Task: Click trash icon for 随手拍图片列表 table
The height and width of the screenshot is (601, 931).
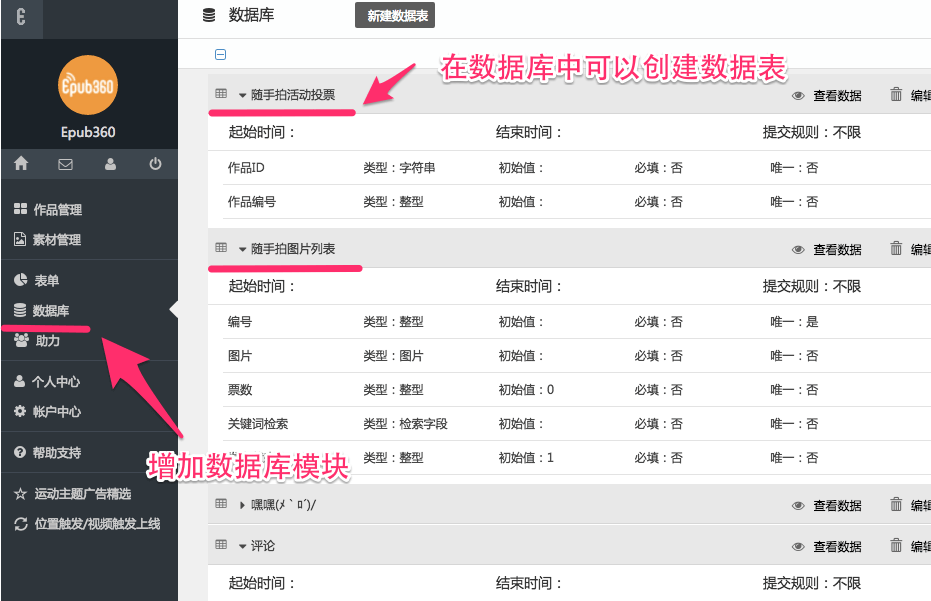Action: point(896,249)
